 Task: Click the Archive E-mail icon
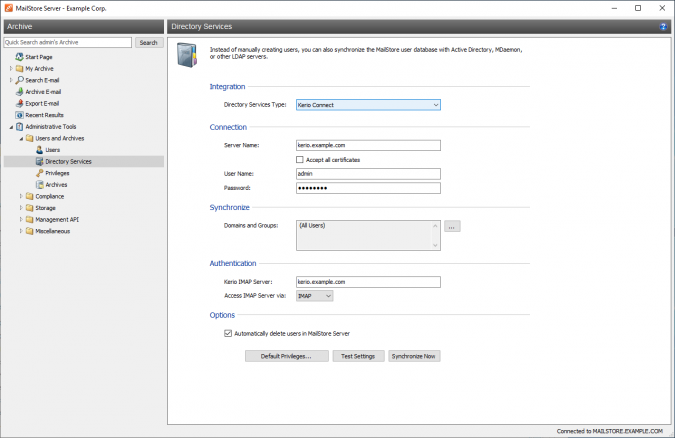[19, 92]
